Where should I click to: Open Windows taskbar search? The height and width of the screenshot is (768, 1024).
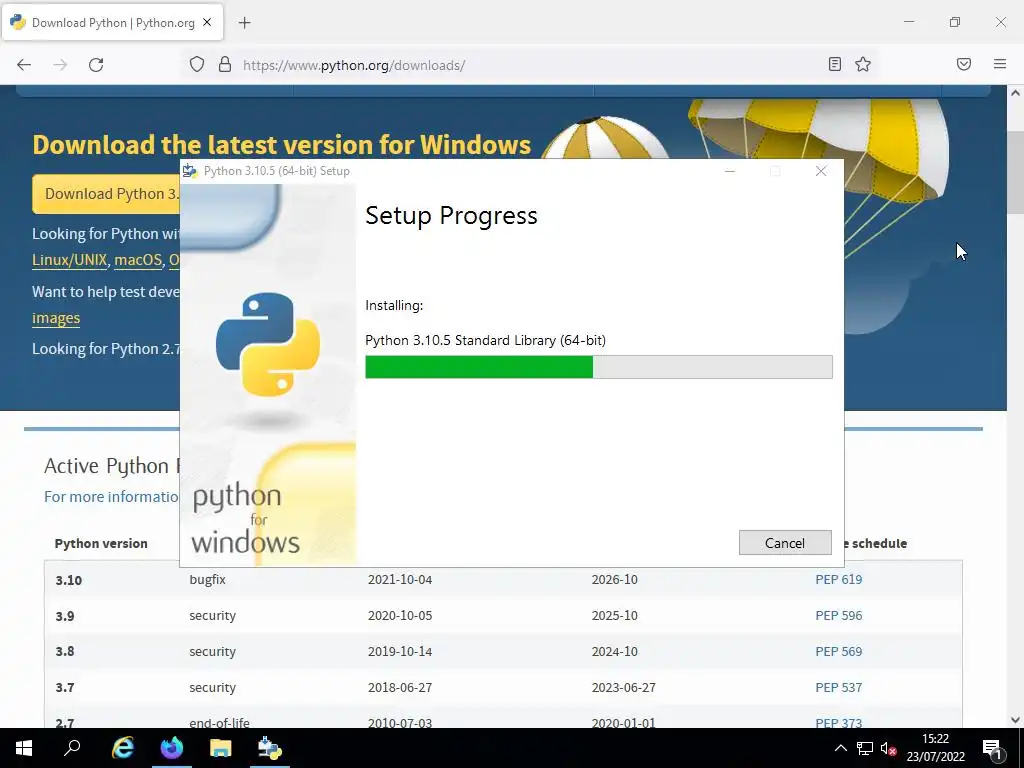pos(72,748)
